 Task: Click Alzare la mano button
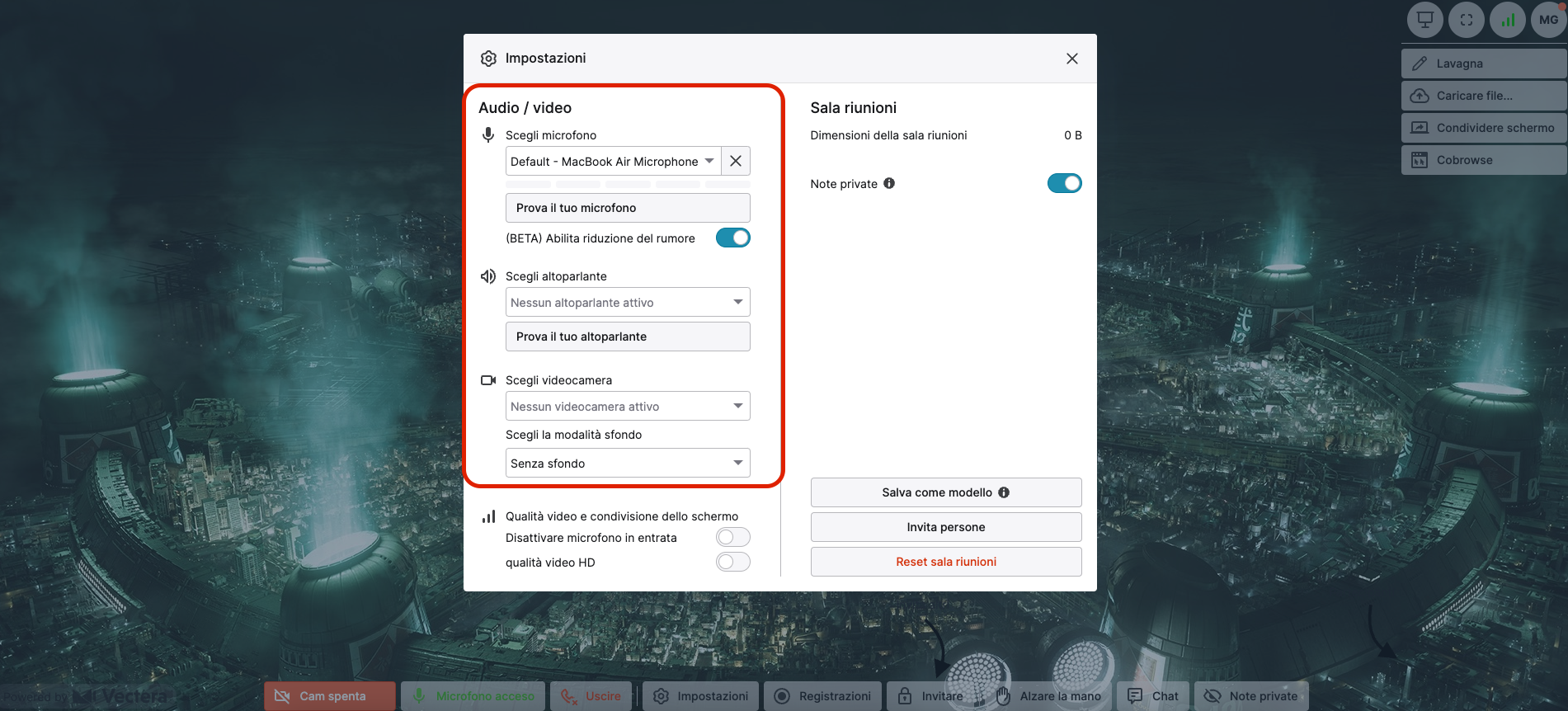point(1048,696)
